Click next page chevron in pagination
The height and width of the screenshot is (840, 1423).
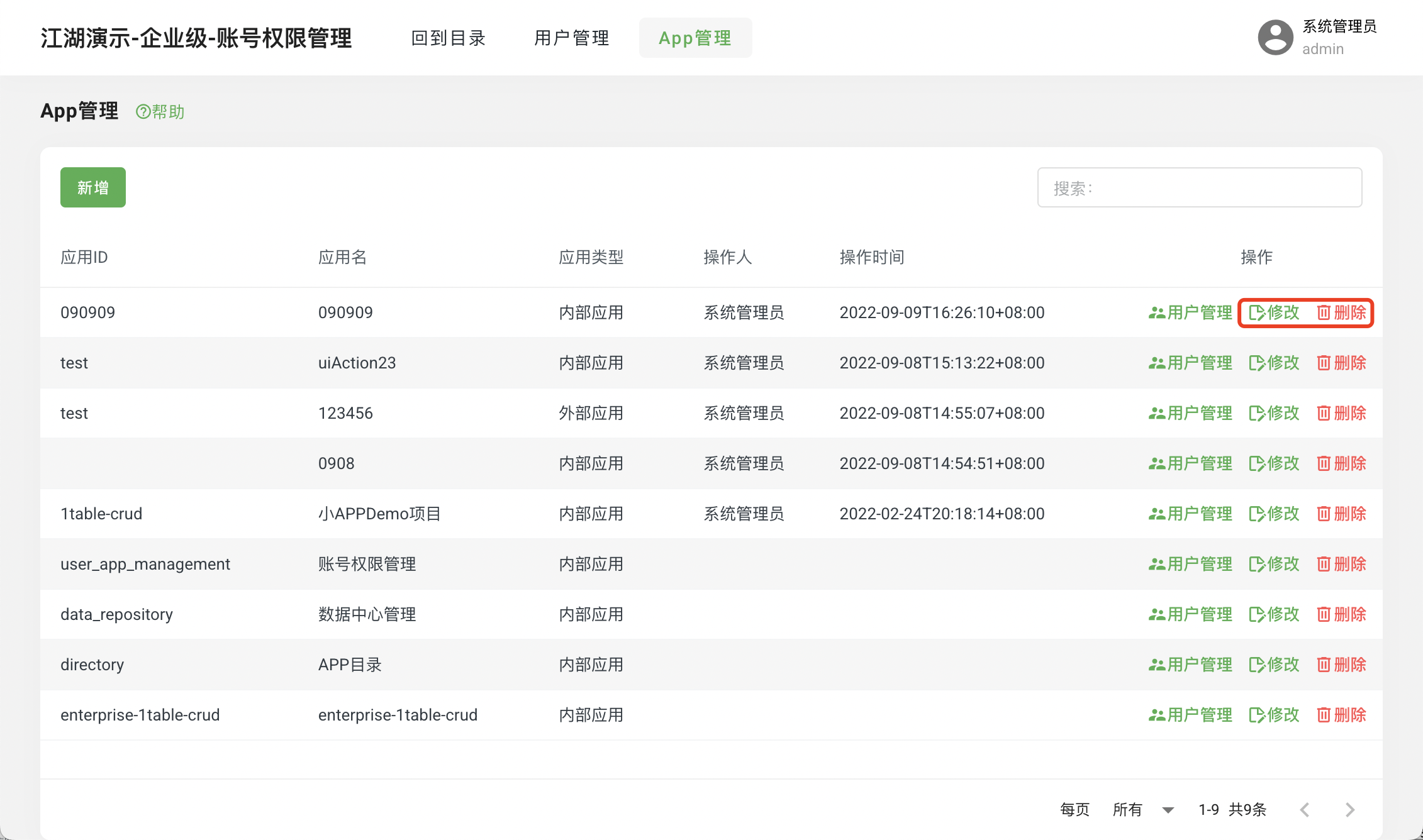pos(1349,809)
